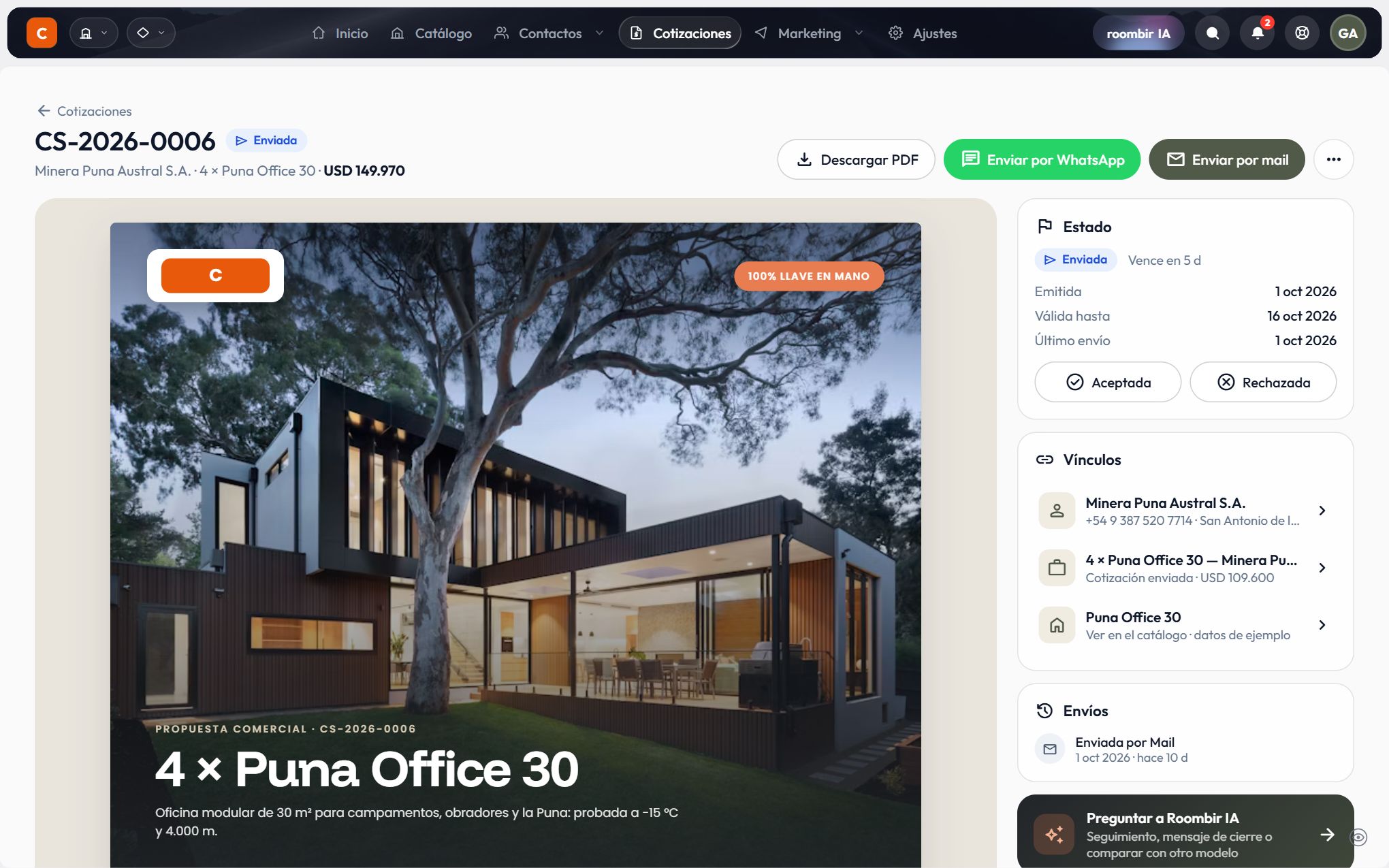Click chevron on Puna Office 30 row
1389x868 pixels.
pyautogui.click(x=1322, y=625)
